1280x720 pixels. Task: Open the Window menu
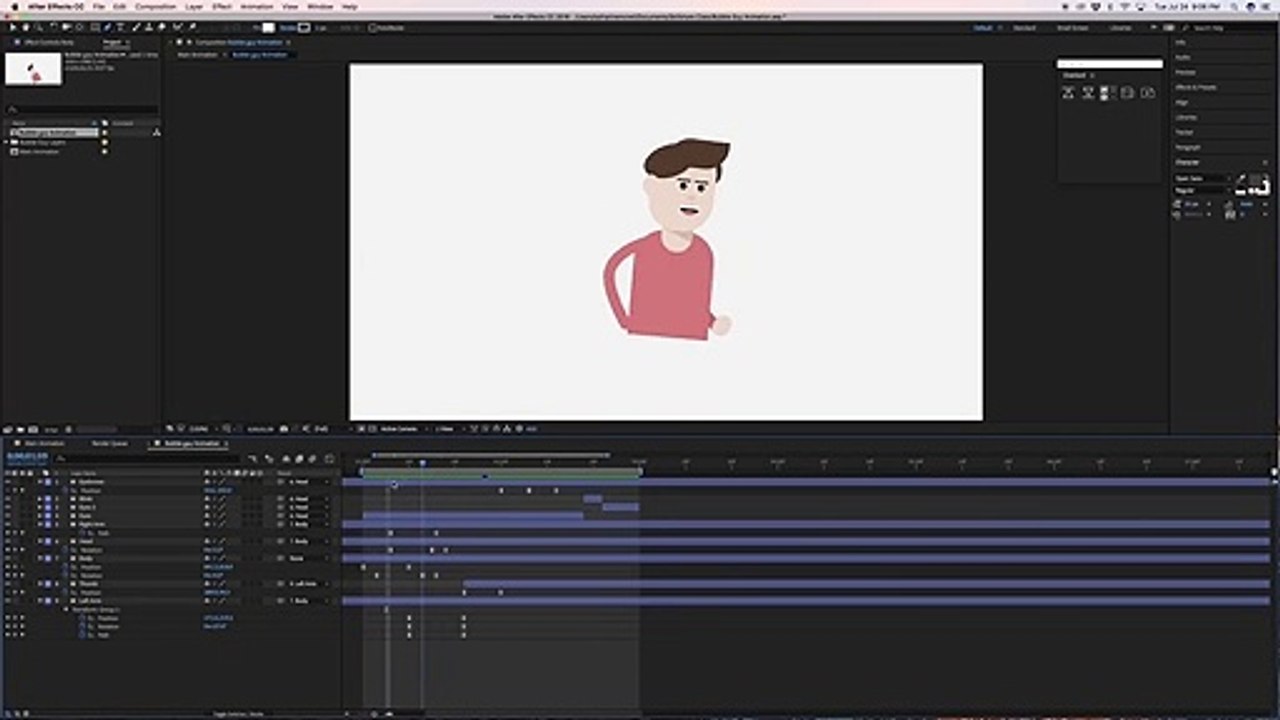[x=320, y=6]
